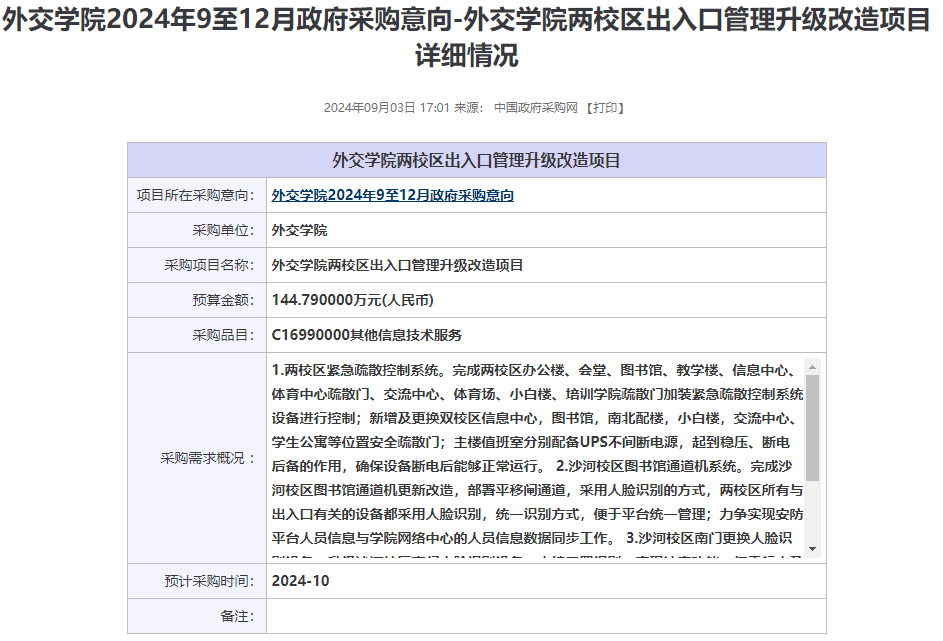The height and width of the screenshot is (641, 943).
Task: Click the 2024-10 expected procurement time
Action: click(x=300, y=581)
